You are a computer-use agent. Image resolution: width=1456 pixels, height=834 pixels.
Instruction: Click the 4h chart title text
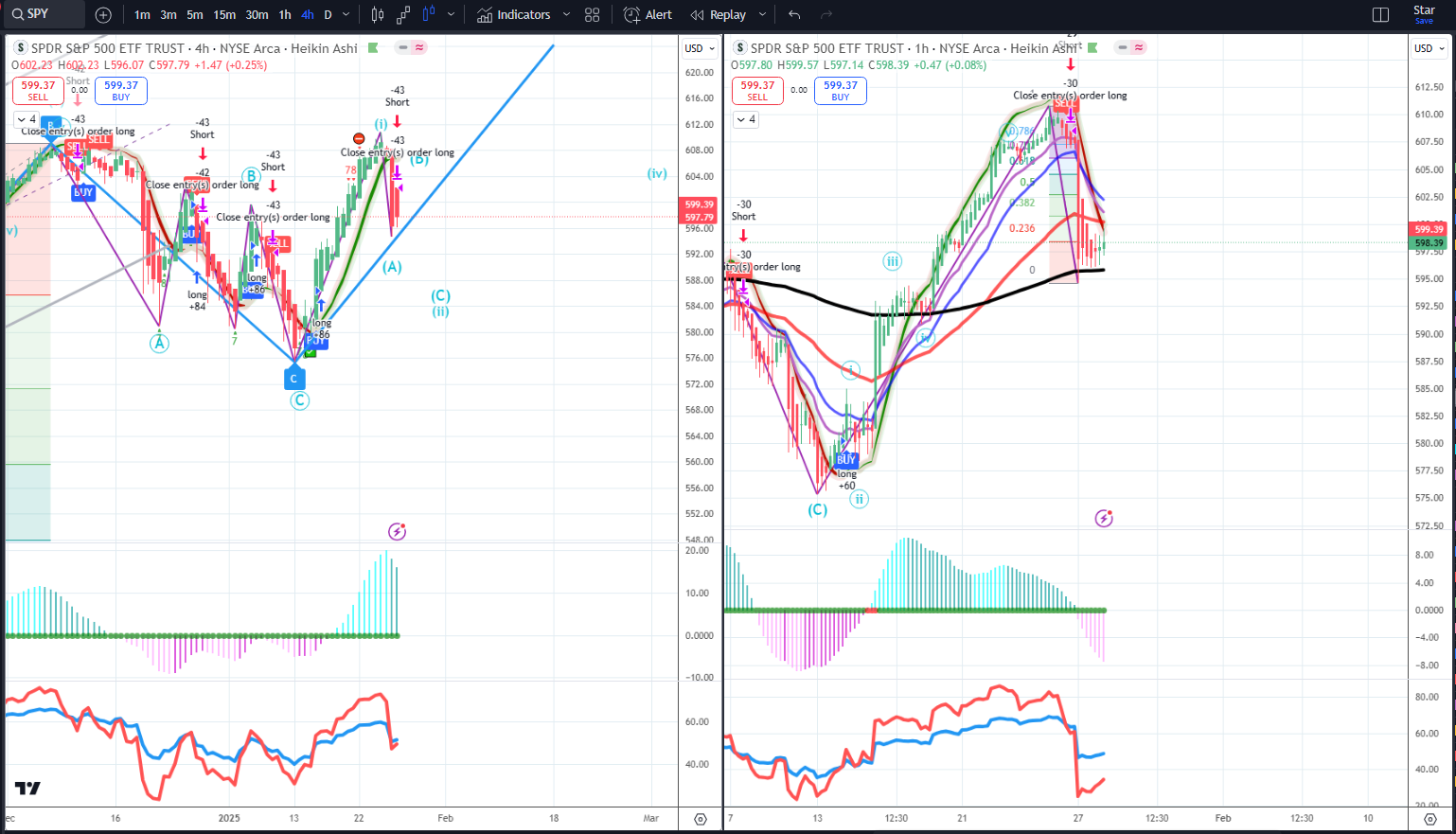click(194, 48)
